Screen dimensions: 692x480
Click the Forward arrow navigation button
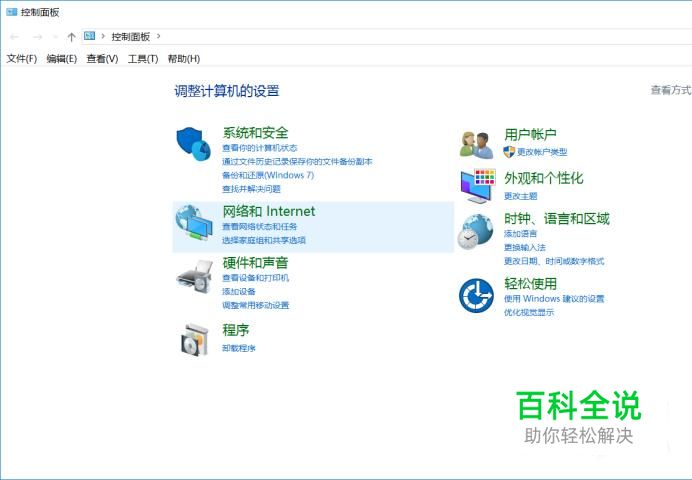tap(38, 37)
